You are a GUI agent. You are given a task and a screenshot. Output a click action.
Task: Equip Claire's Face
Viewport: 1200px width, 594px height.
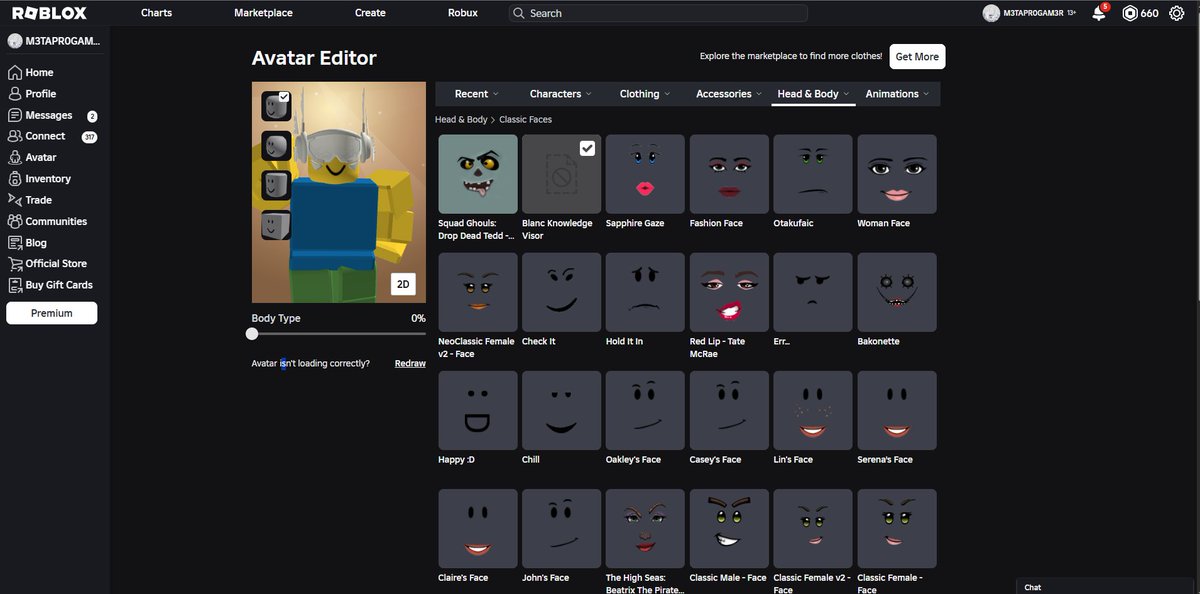pos(478,529)
